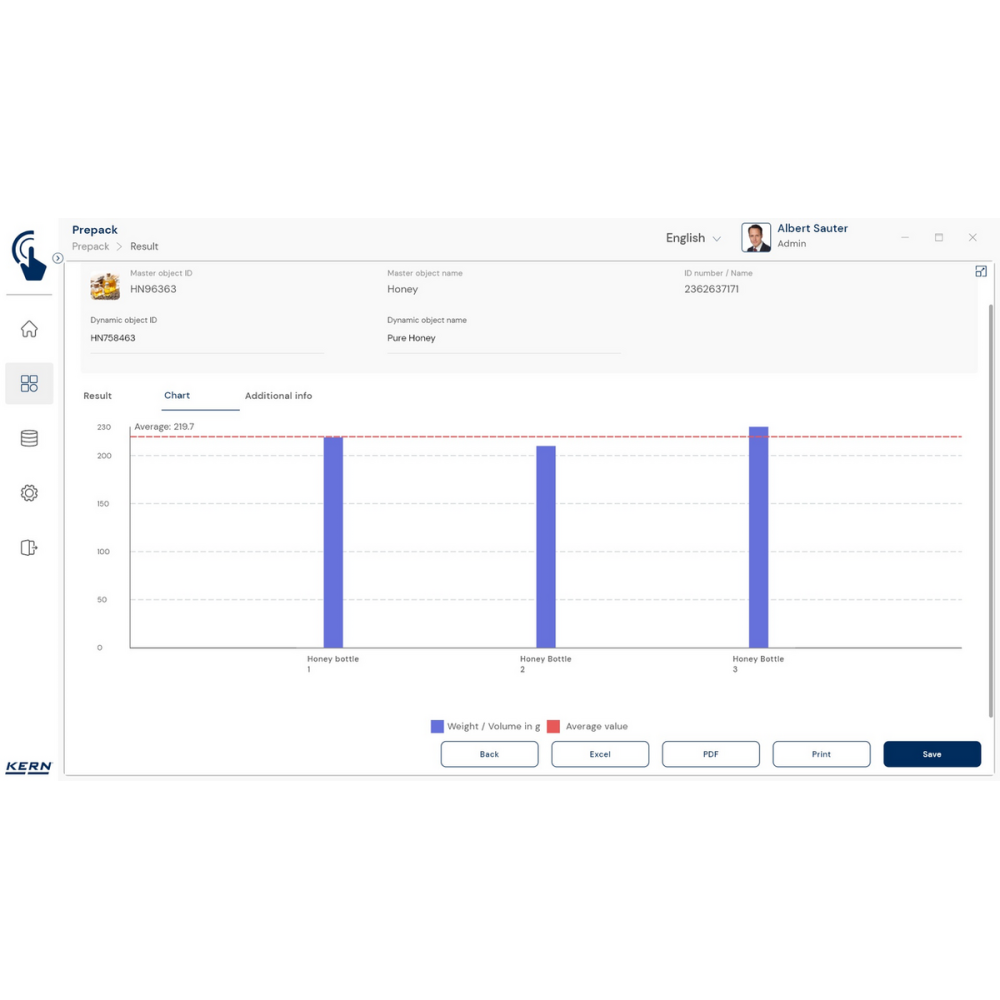1000x1000 pixels.
Task: Select the Chart tab
Action: coord(177,396)
